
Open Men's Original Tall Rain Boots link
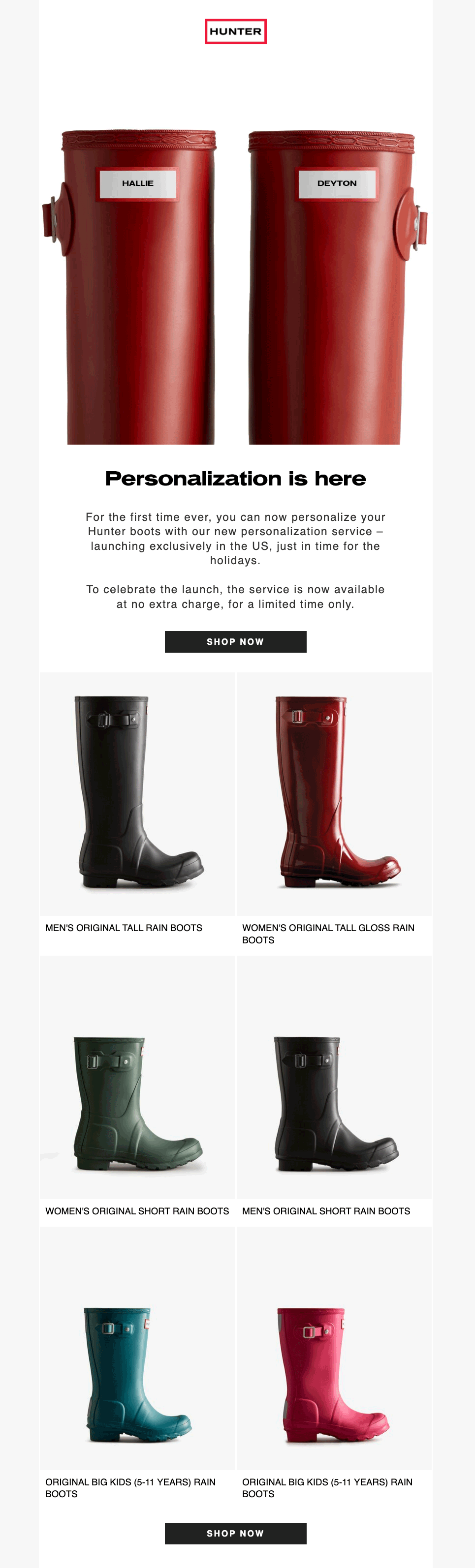(x=124, y=928)
